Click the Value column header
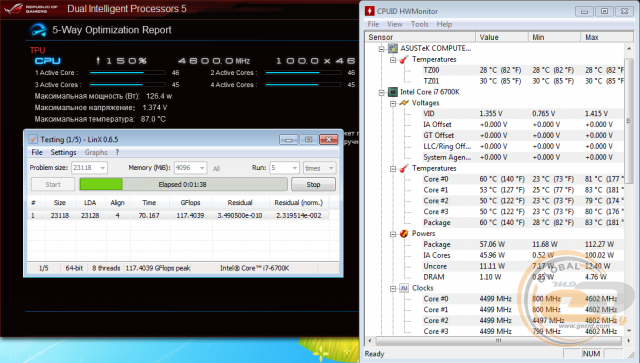This screenshot has height=363, width=640. click(502, 37)
